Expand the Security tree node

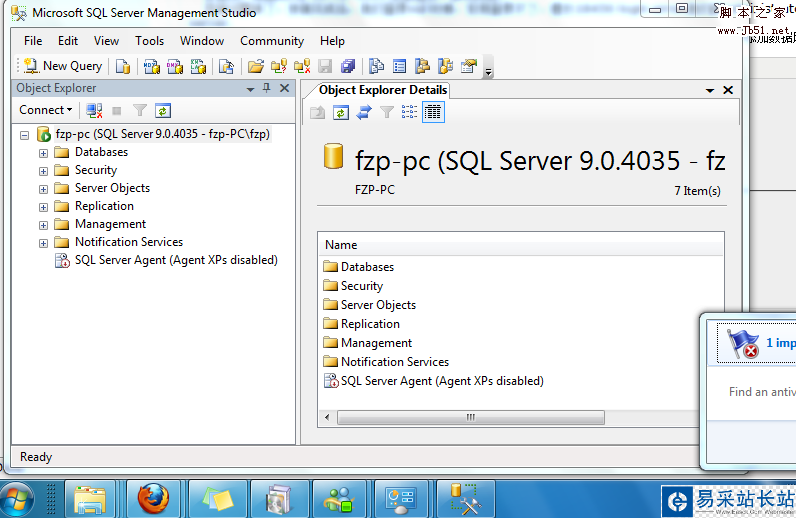pyautogui.click(x=44, y=171)
